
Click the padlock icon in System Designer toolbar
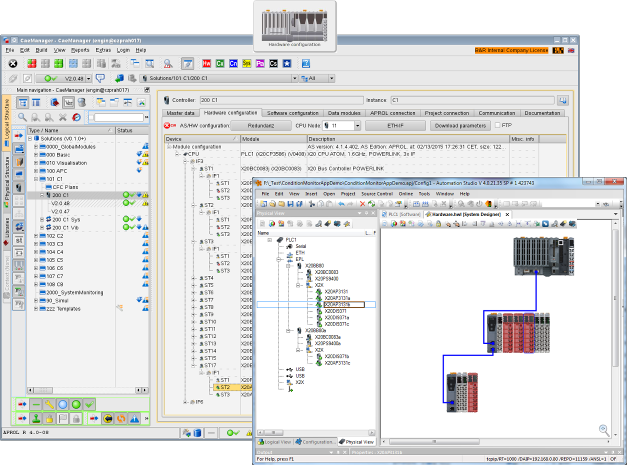click(x=438, y=224)
